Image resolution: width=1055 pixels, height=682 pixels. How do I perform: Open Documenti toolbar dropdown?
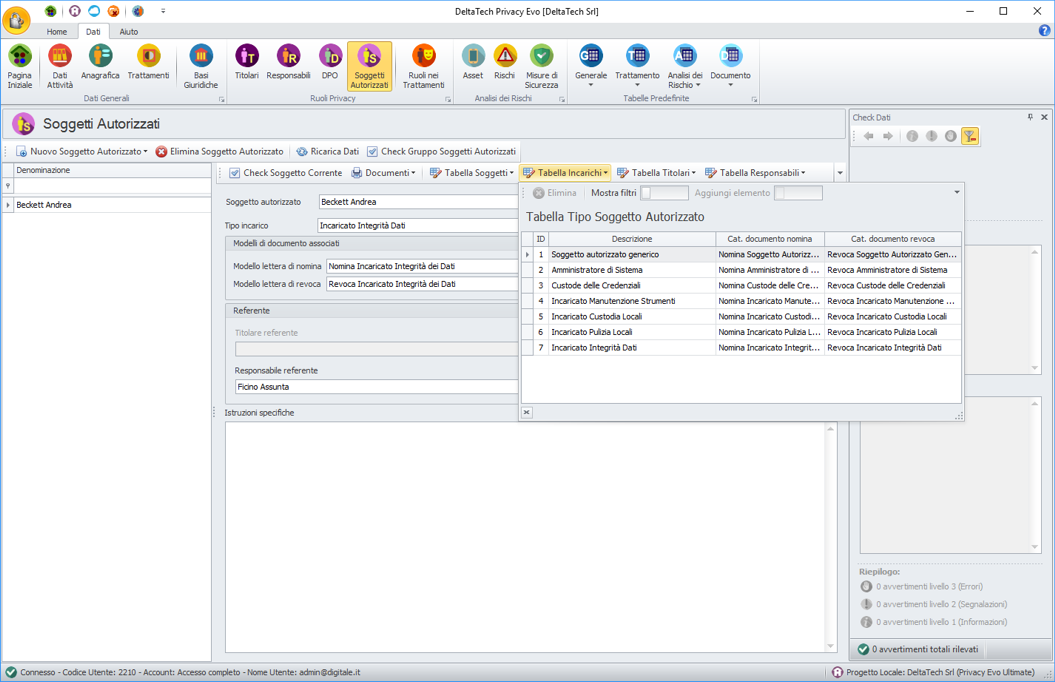(384, 173)
